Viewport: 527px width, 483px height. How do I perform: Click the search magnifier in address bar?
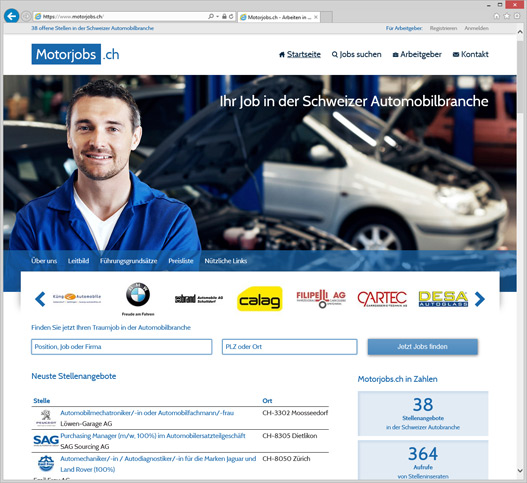click(x=211, y=16)
